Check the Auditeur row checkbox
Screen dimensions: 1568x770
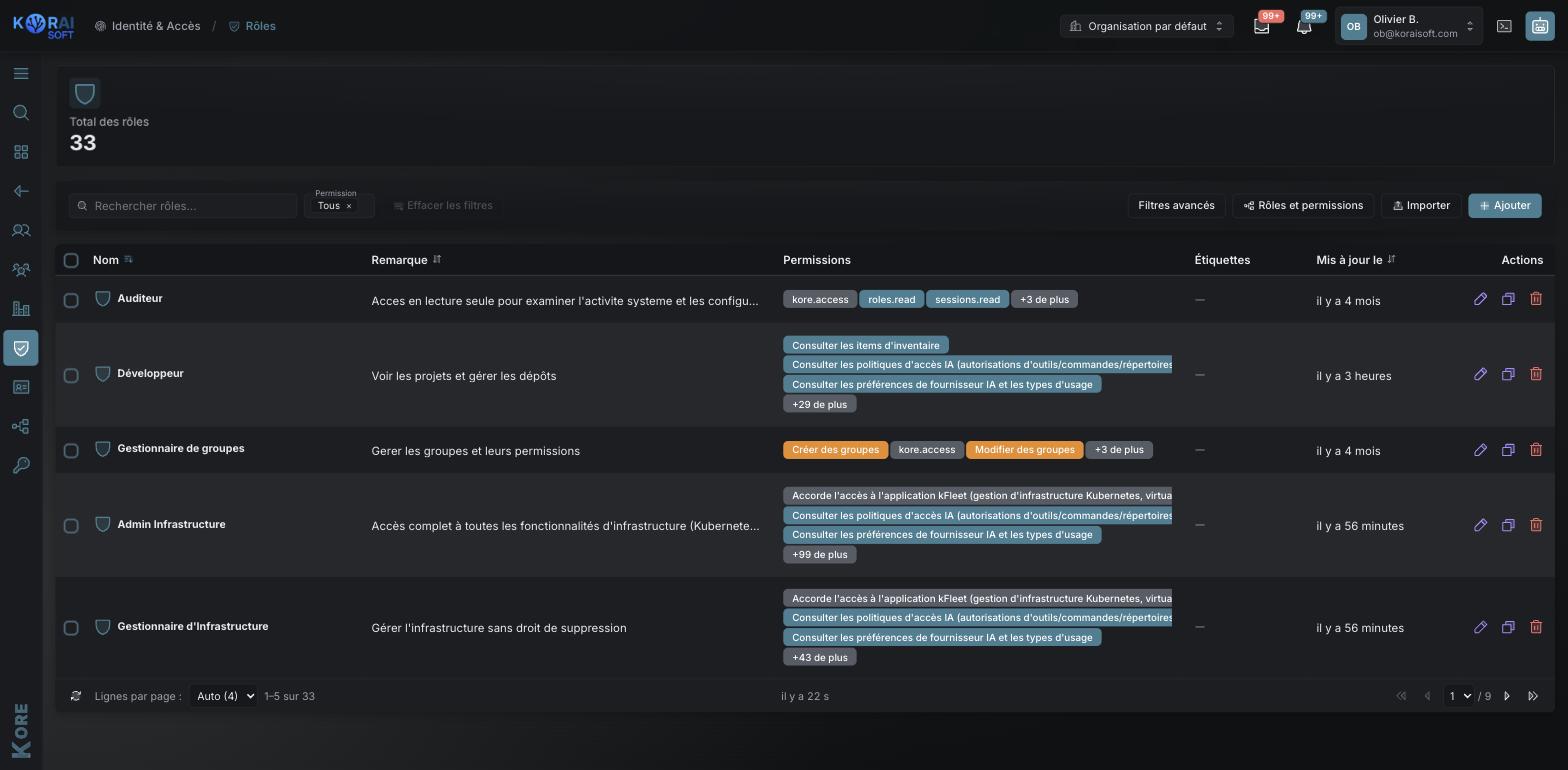[x=71, y=300]
